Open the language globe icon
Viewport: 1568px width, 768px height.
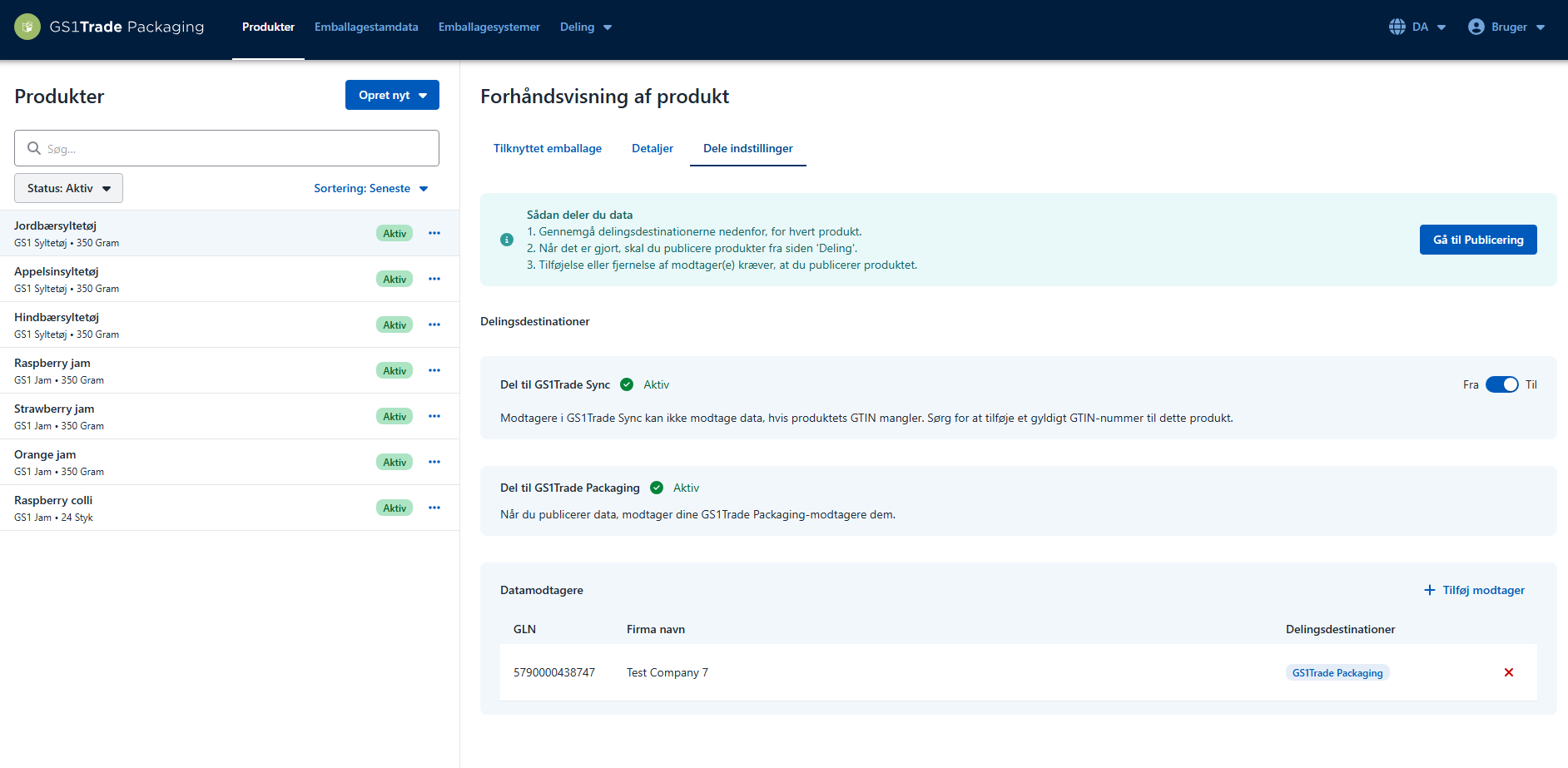(x=1397, y=27)
